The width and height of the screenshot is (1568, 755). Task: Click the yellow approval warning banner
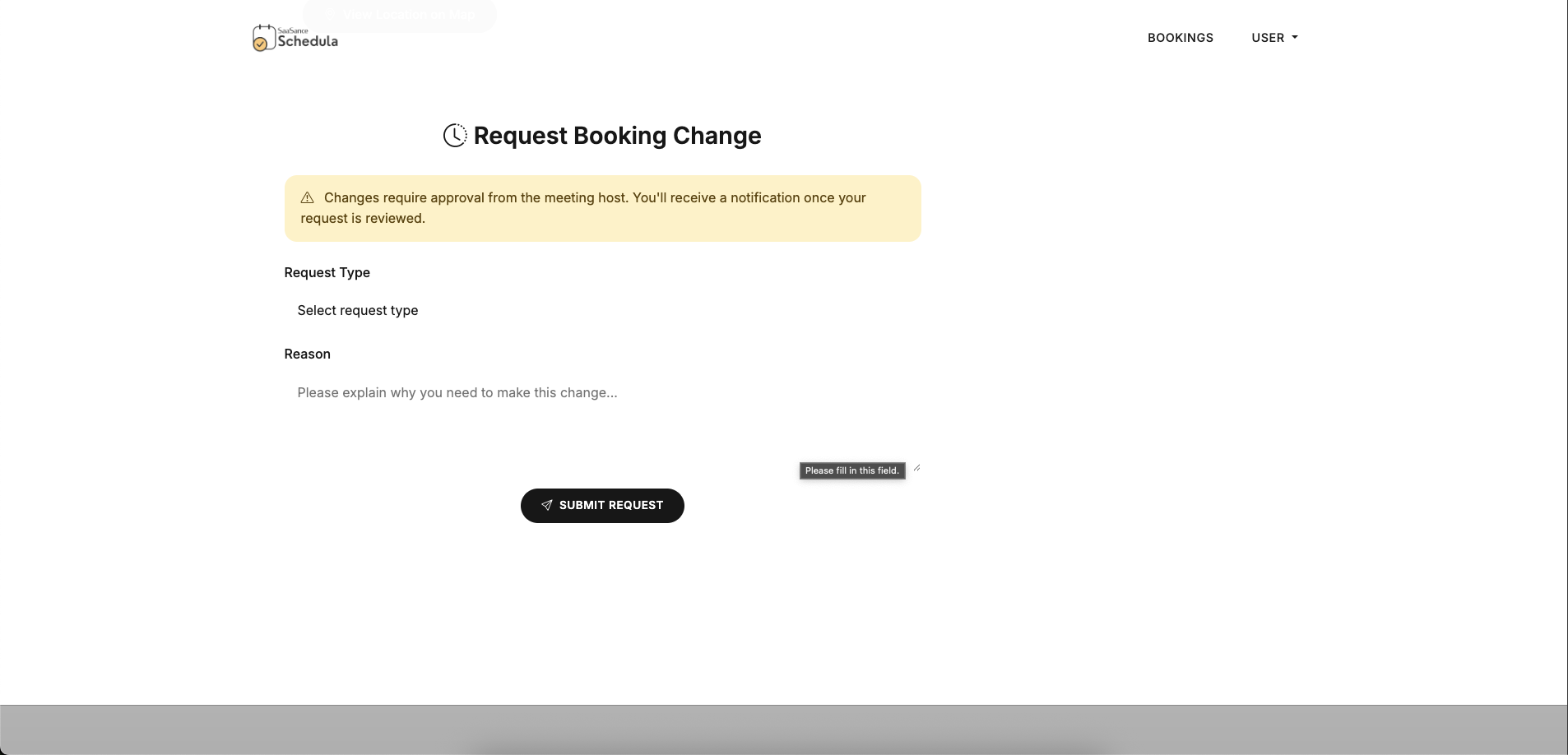[x=601, y=207]
